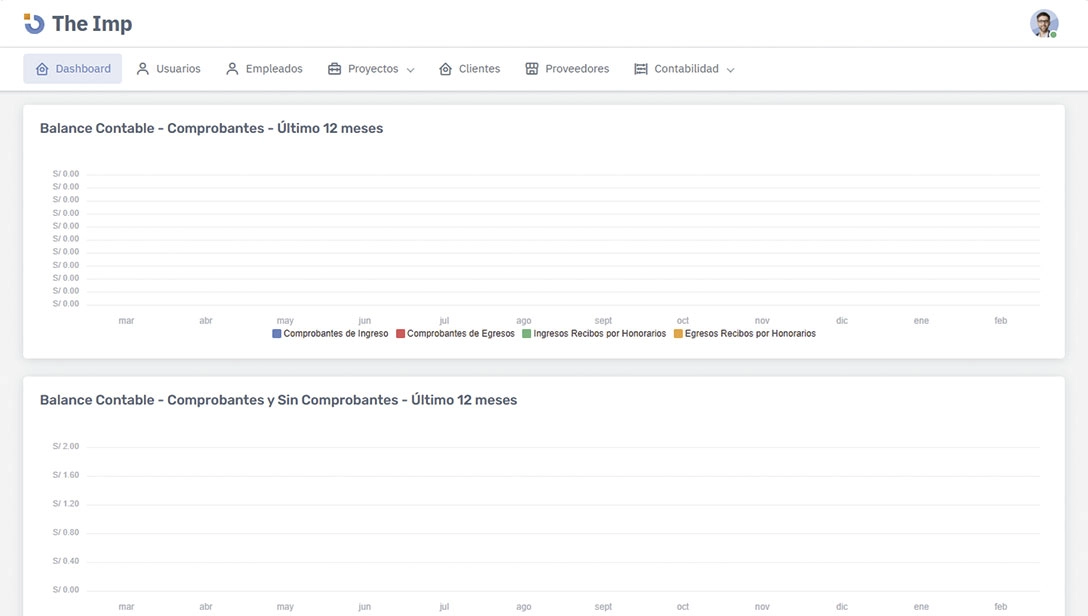Open the user avatar profile menu
This screenshot has width=1088, height=616.
(1044, 24)
